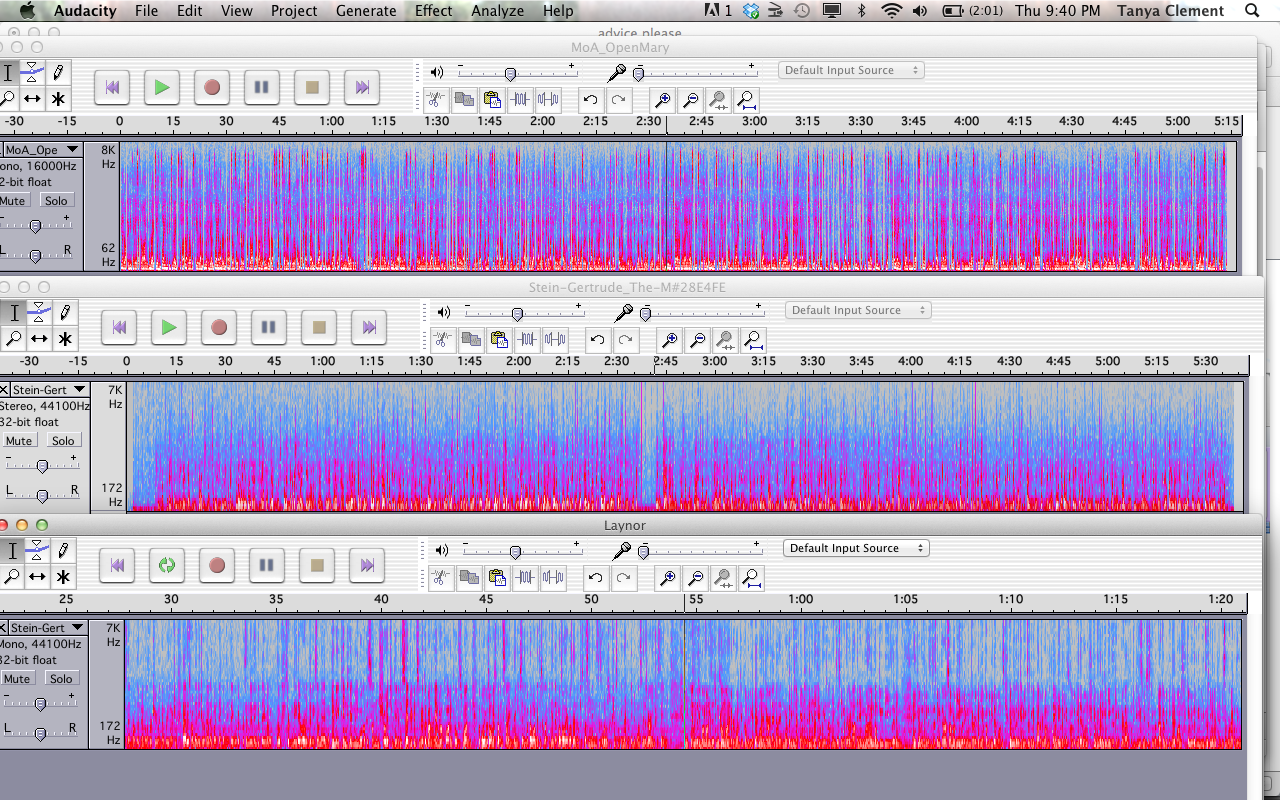Close the Laynor track with X button
The image size is (1280, 800).
(4, 628)
